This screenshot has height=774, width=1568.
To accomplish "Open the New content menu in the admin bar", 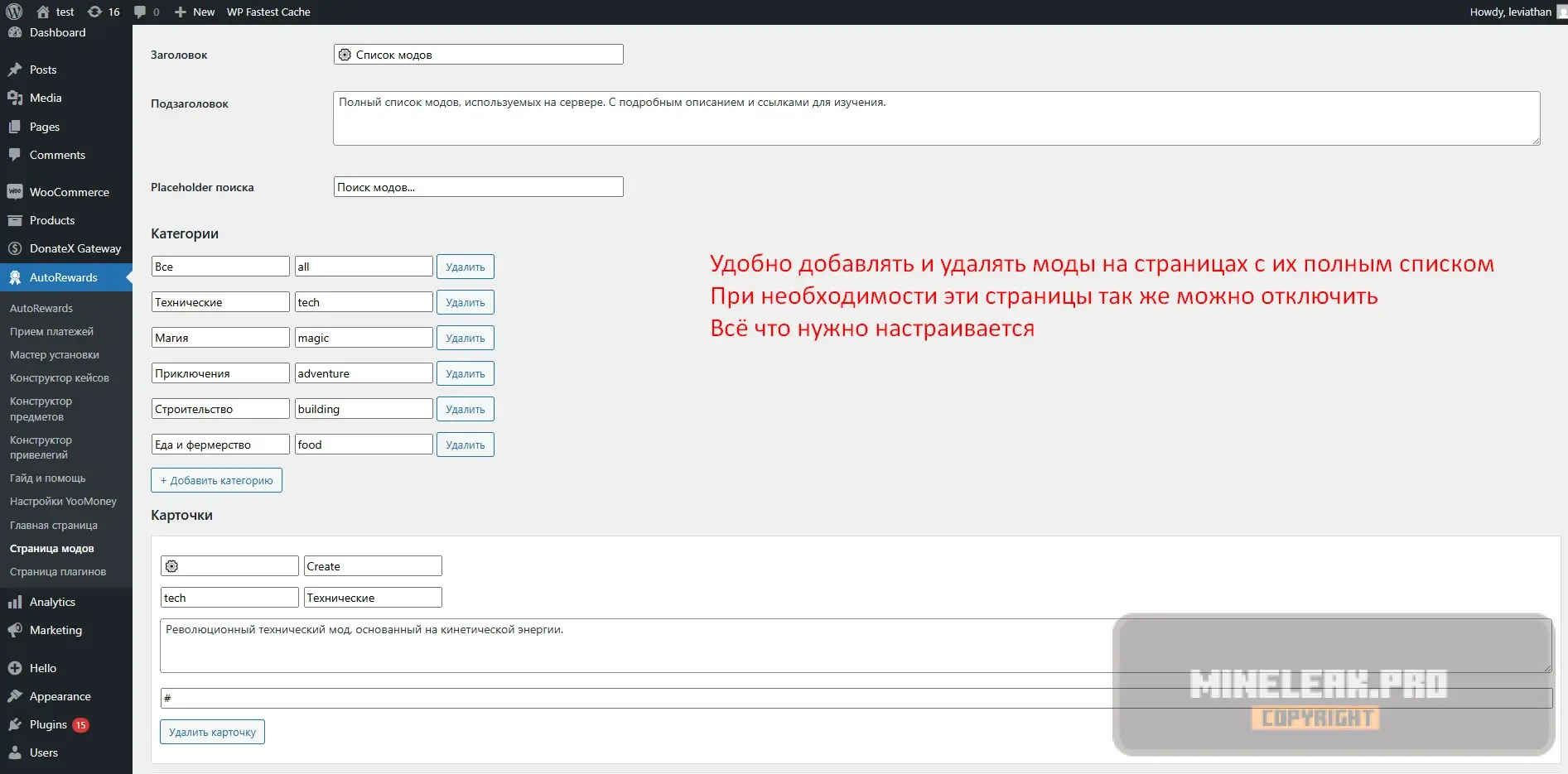I will tap(195, 12).
